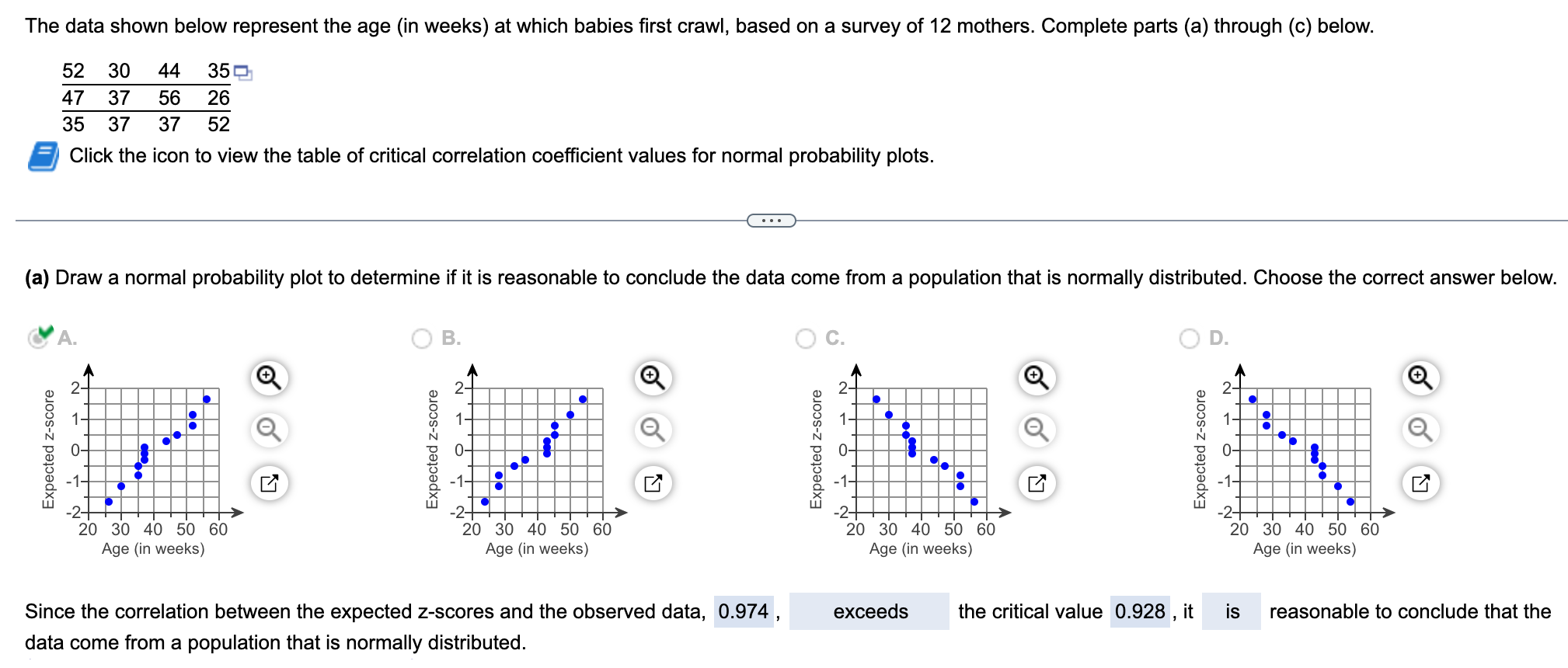Open the zoom-in magnifier for plot A
Screen dimensions: 1568x668
point(268,378)
